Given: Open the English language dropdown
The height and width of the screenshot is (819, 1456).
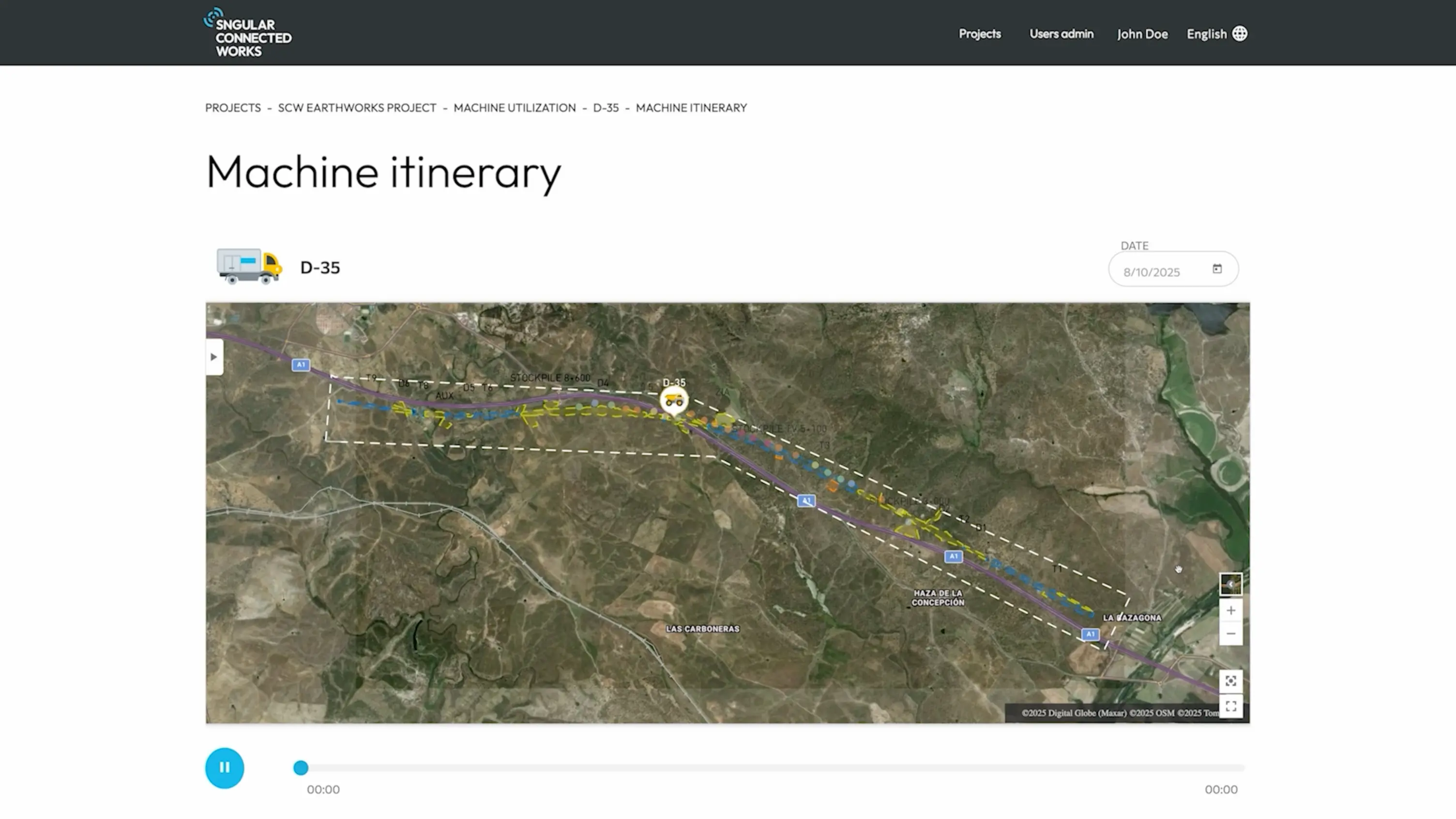Looking at the screenshot, I should (x=1206, y=34).
